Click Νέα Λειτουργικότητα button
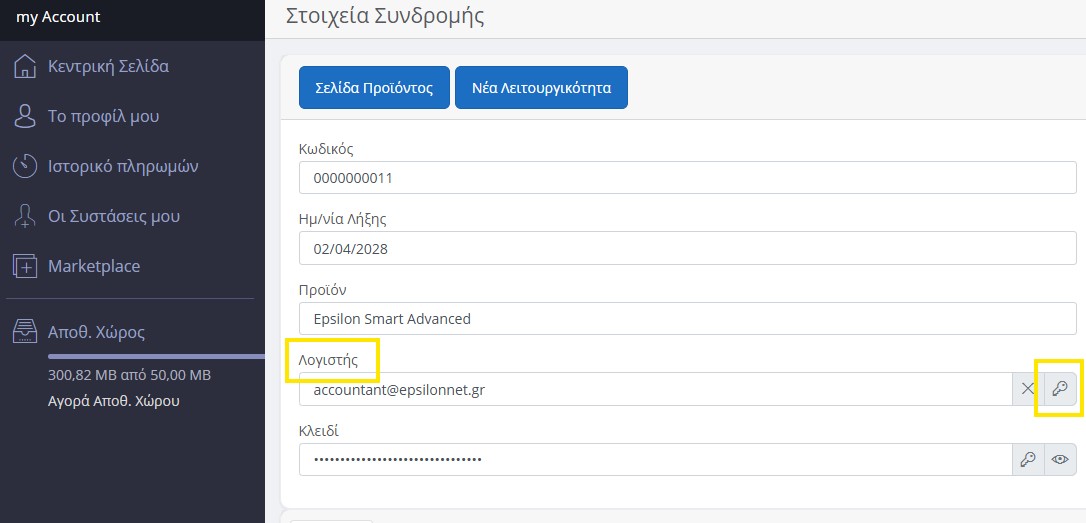This screenshot has width=1086, height=523. pos(541,88)
